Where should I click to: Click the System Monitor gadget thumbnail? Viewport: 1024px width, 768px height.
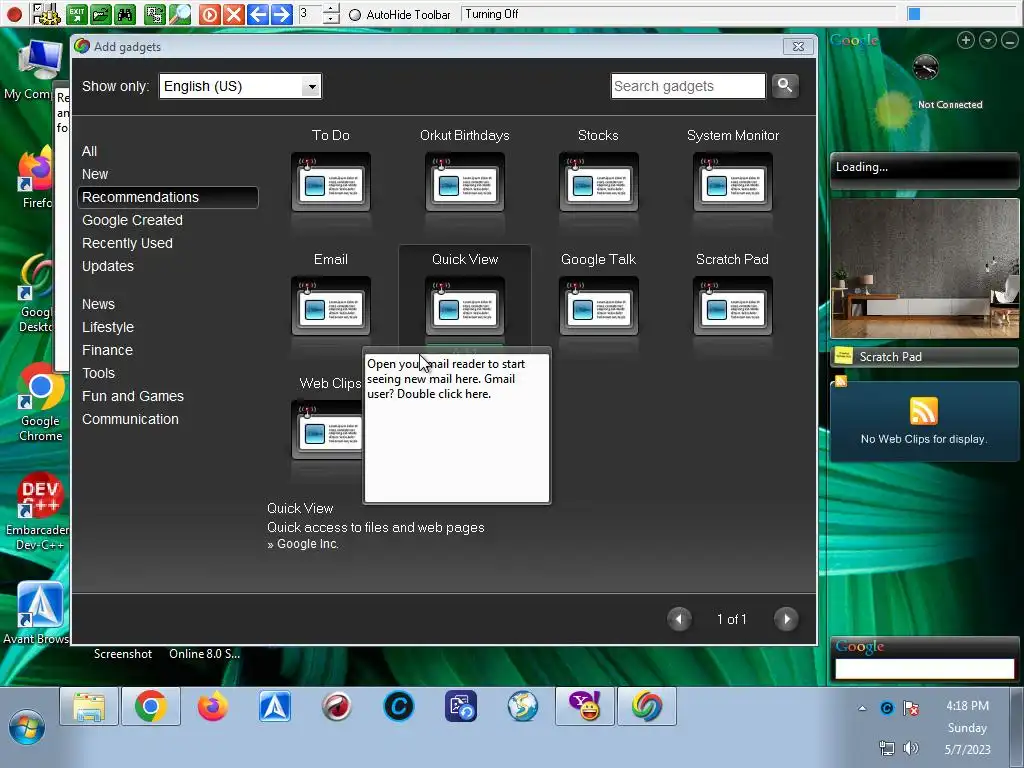(x=733, y=182)
